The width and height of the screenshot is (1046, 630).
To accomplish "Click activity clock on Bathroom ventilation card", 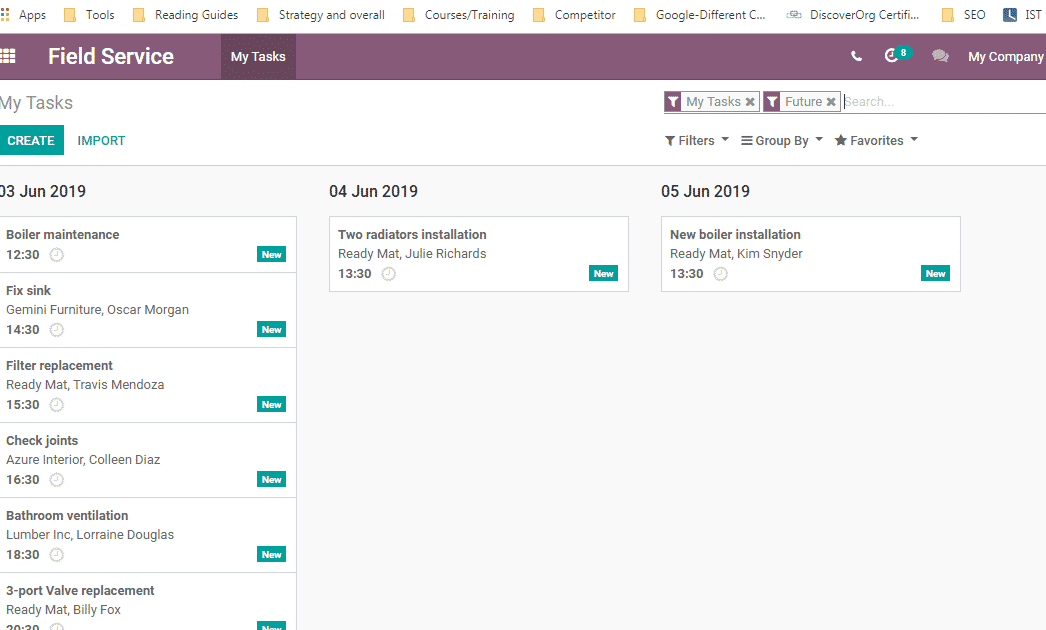I will (x=57, y=555).
